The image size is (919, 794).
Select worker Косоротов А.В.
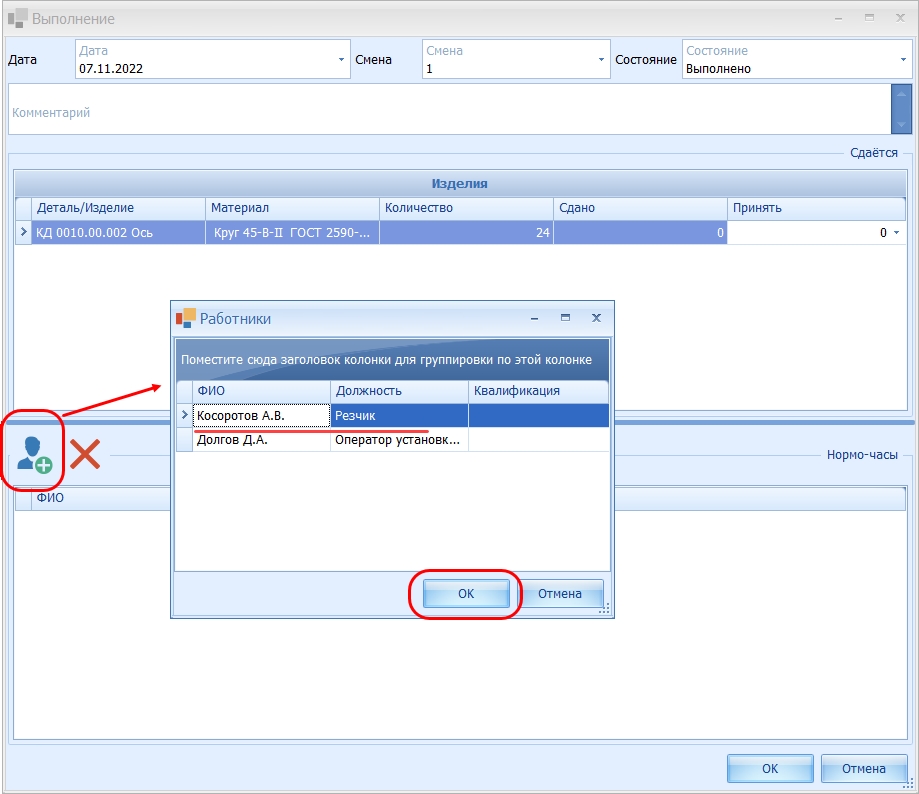(x=261, y=415)
